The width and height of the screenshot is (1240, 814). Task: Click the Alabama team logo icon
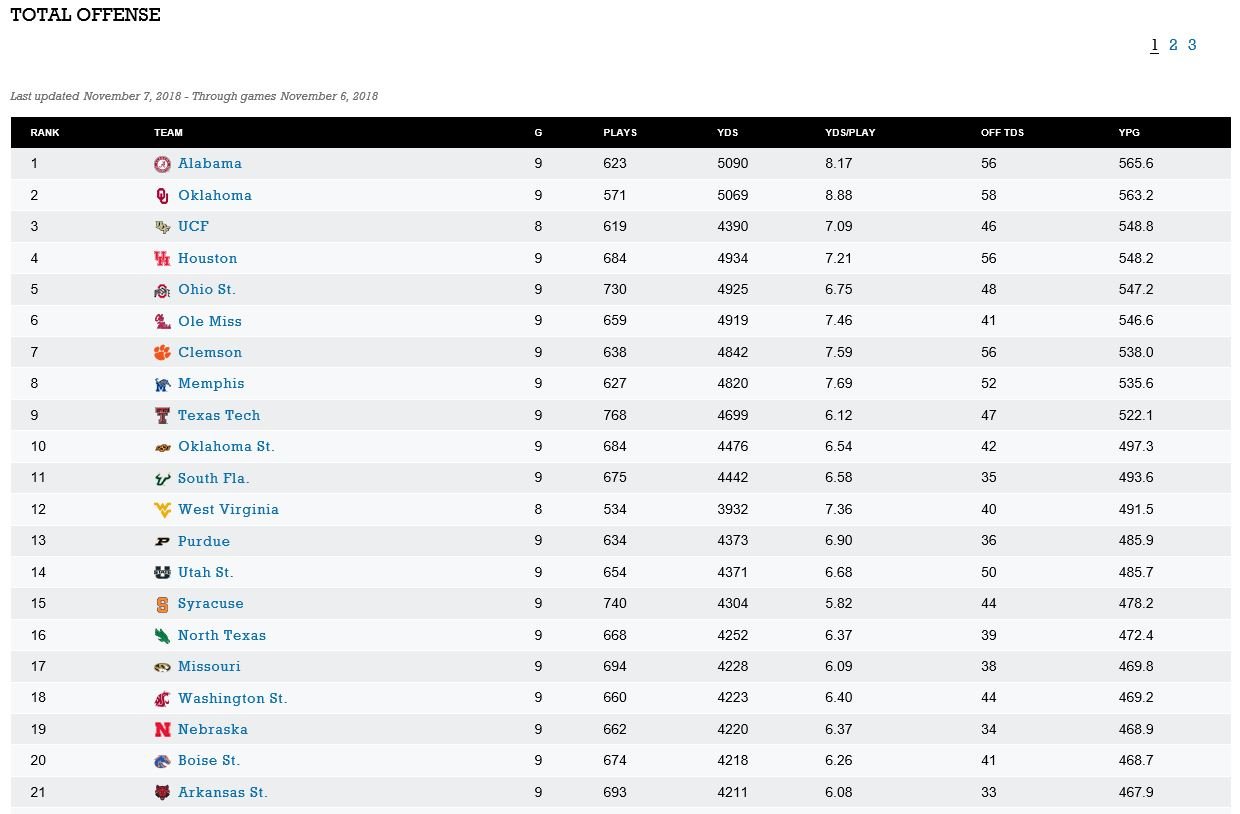pos(162,164)
